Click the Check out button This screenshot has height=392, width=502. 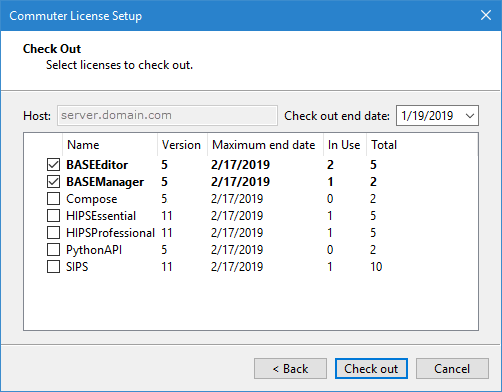pos(371,369)
